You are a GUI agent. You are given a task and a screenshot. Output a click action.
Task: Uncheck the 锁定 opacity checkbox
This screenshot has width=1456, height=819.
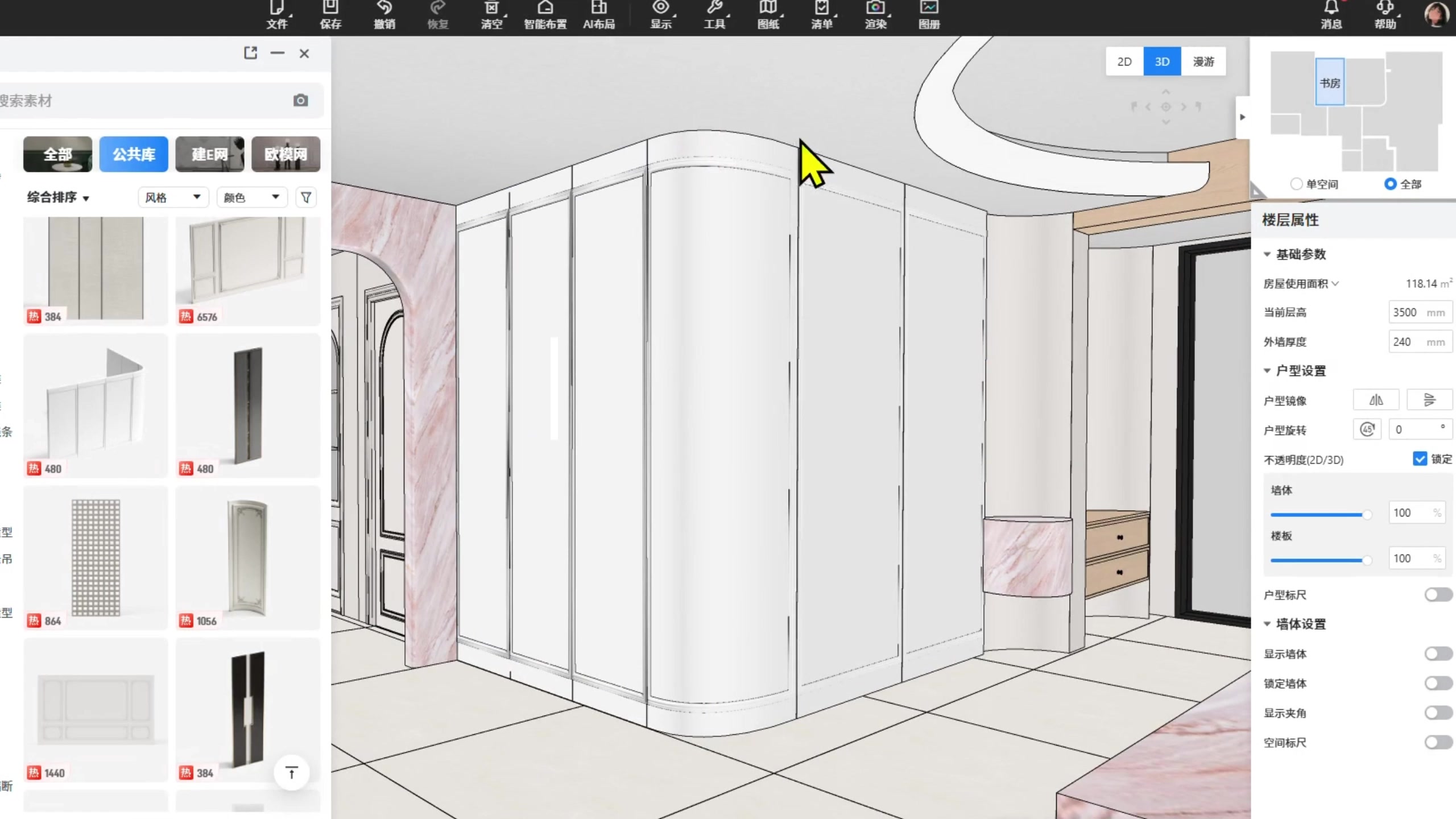[x=1420, y=458]
